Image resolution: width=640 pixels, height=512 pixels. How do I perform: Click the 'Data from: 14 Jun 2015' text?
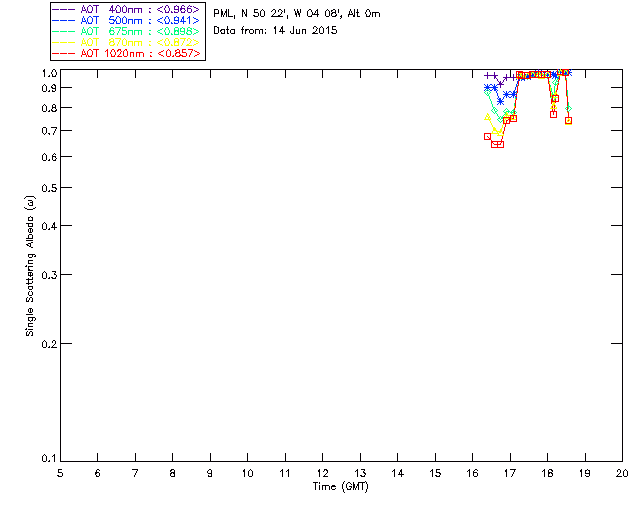tap(275, 31)
